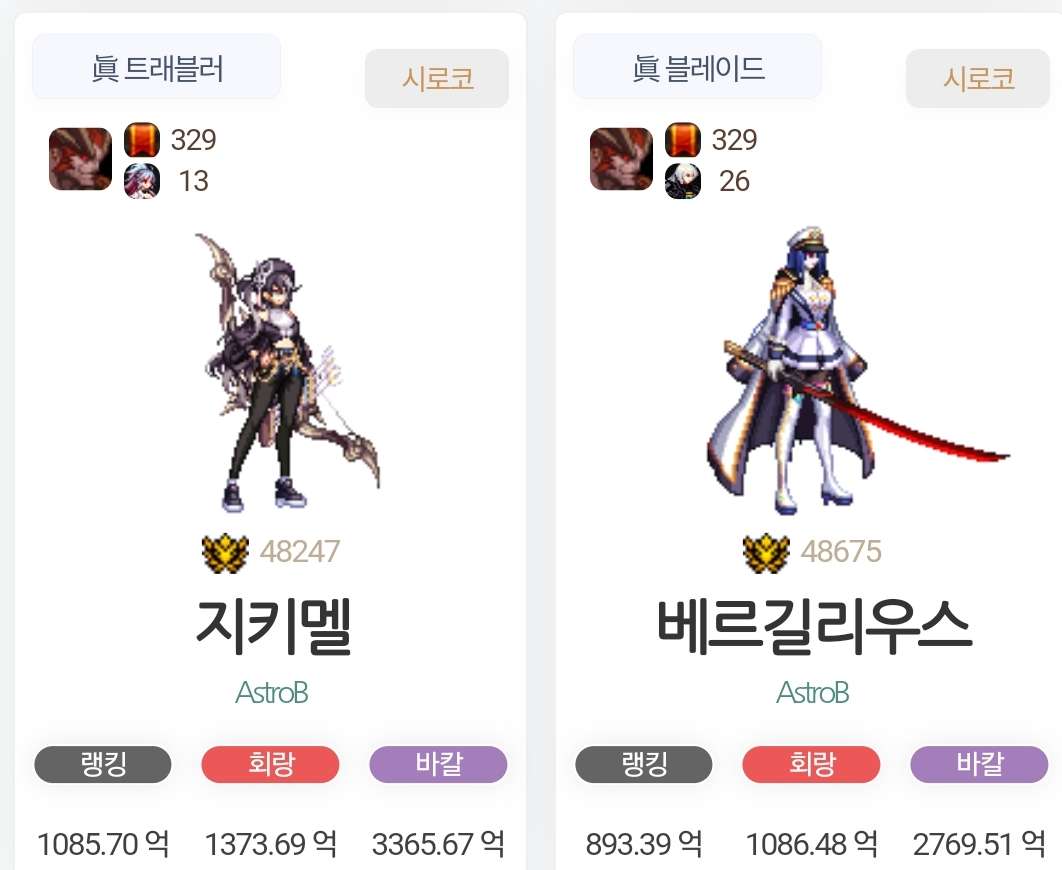
Task: Open the 眞 블레이드 class label
Action: [x=698, y=67]
